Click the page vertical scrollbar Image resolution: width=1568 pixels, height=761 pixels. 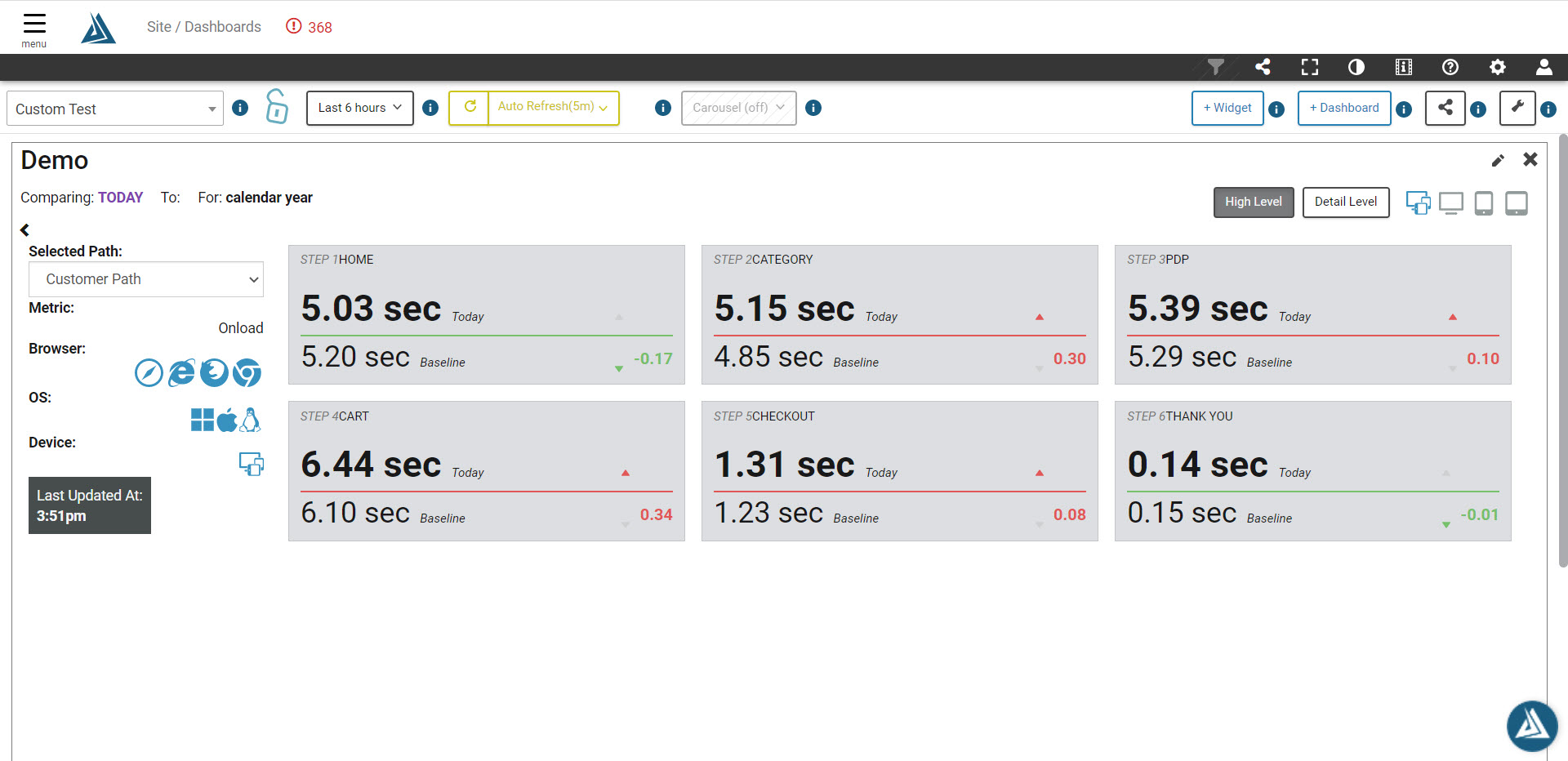(1563, 351)
